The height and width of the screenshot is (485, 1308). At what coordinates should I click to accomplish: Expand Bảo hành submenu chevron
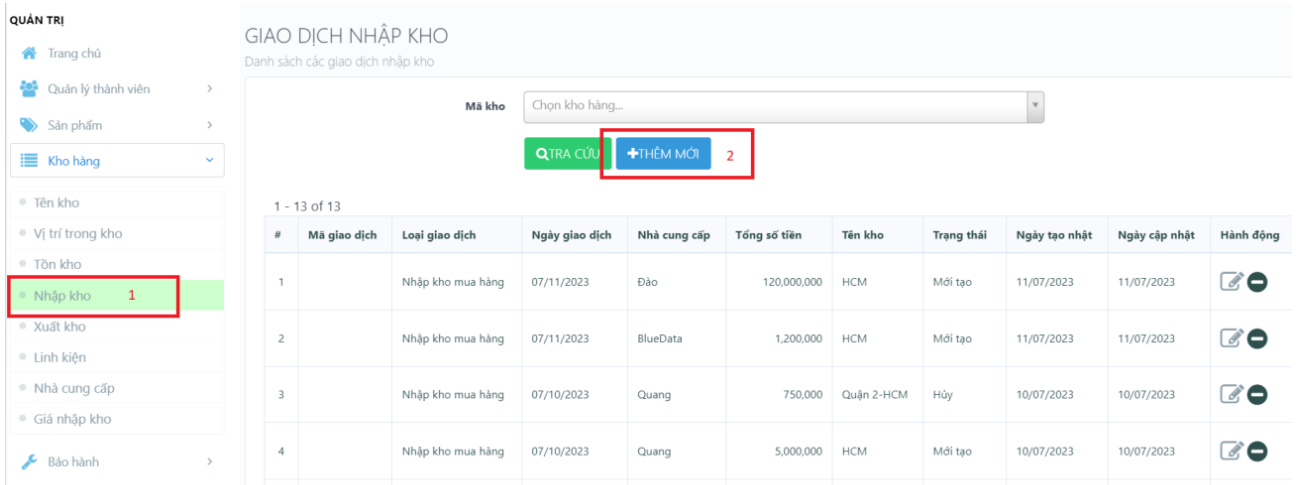[x=209, y=462]
